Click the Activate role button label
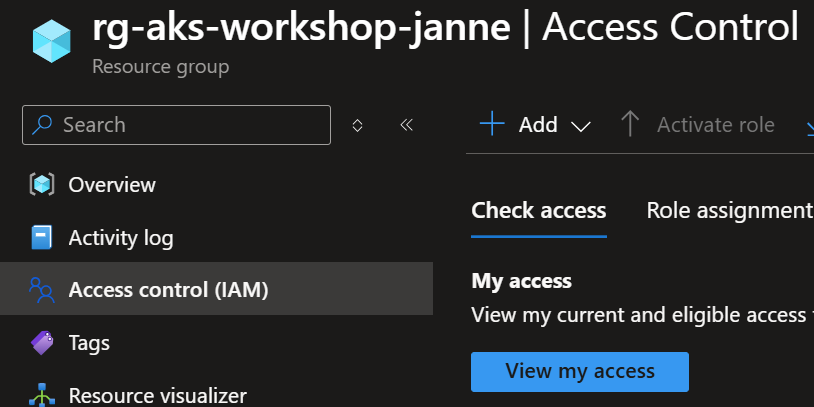This screenshot has height=407, width=814. (715, 125)
